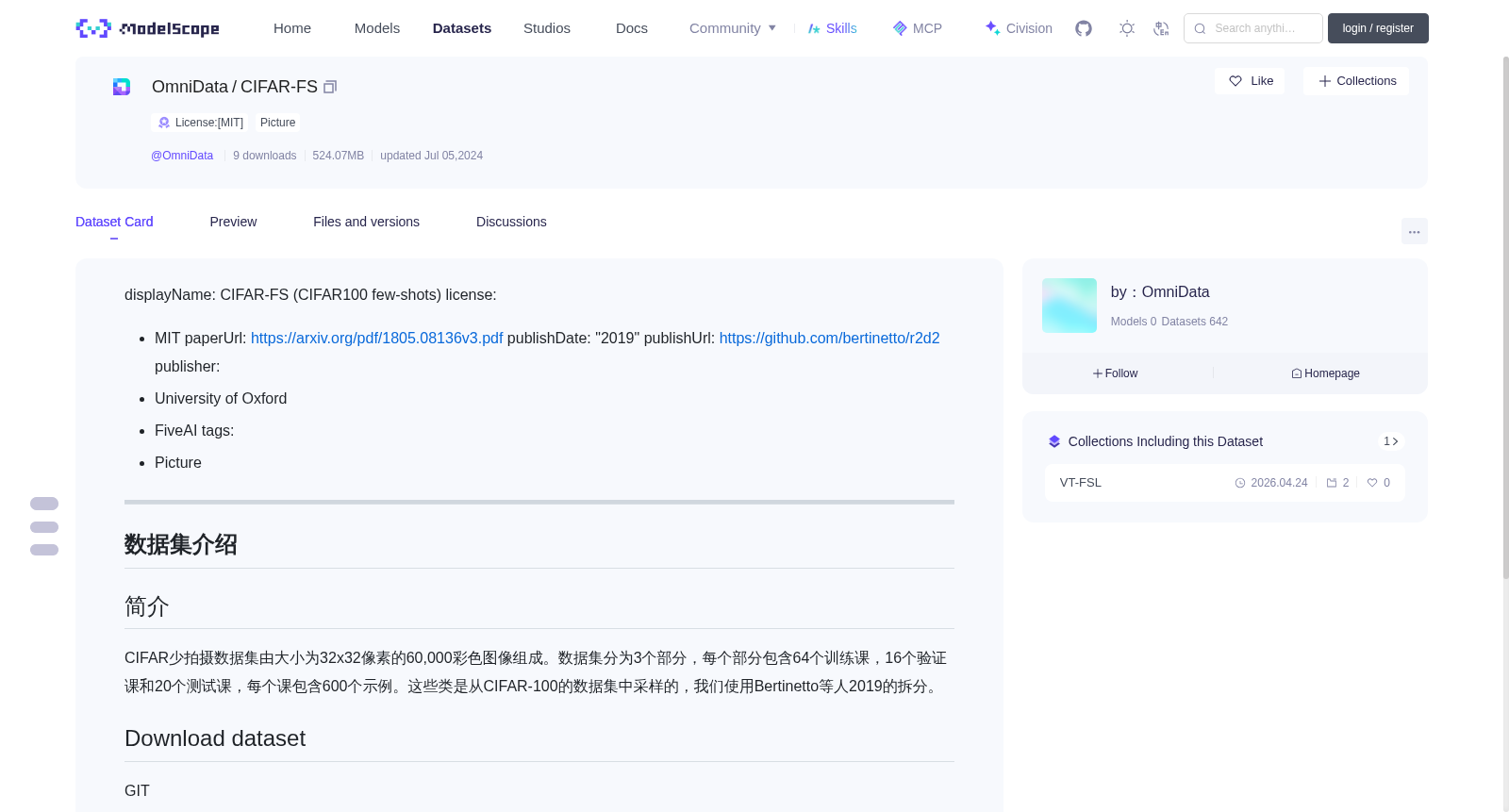
Task: Click the 'Download dataset' heading
Action: [x=215, y=738]
